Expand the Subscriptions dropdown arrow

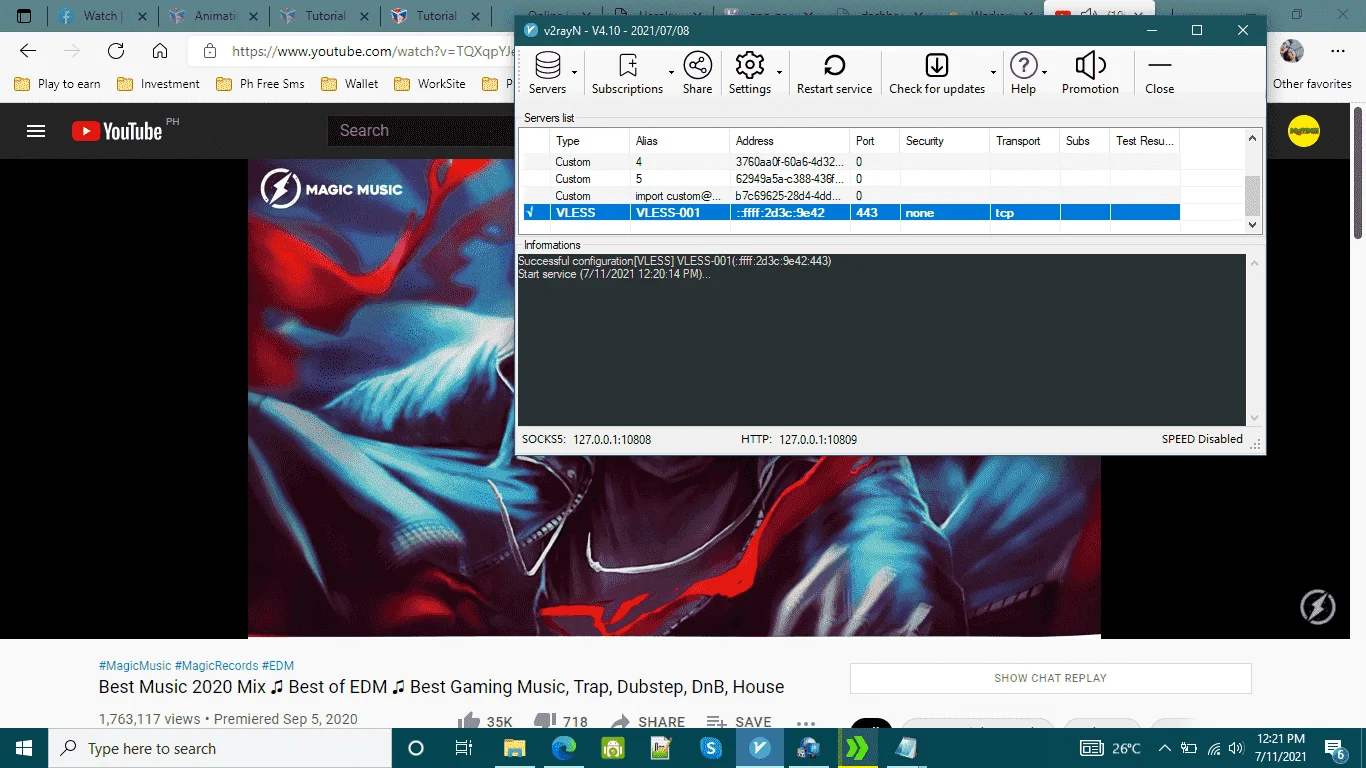(671, 73)
